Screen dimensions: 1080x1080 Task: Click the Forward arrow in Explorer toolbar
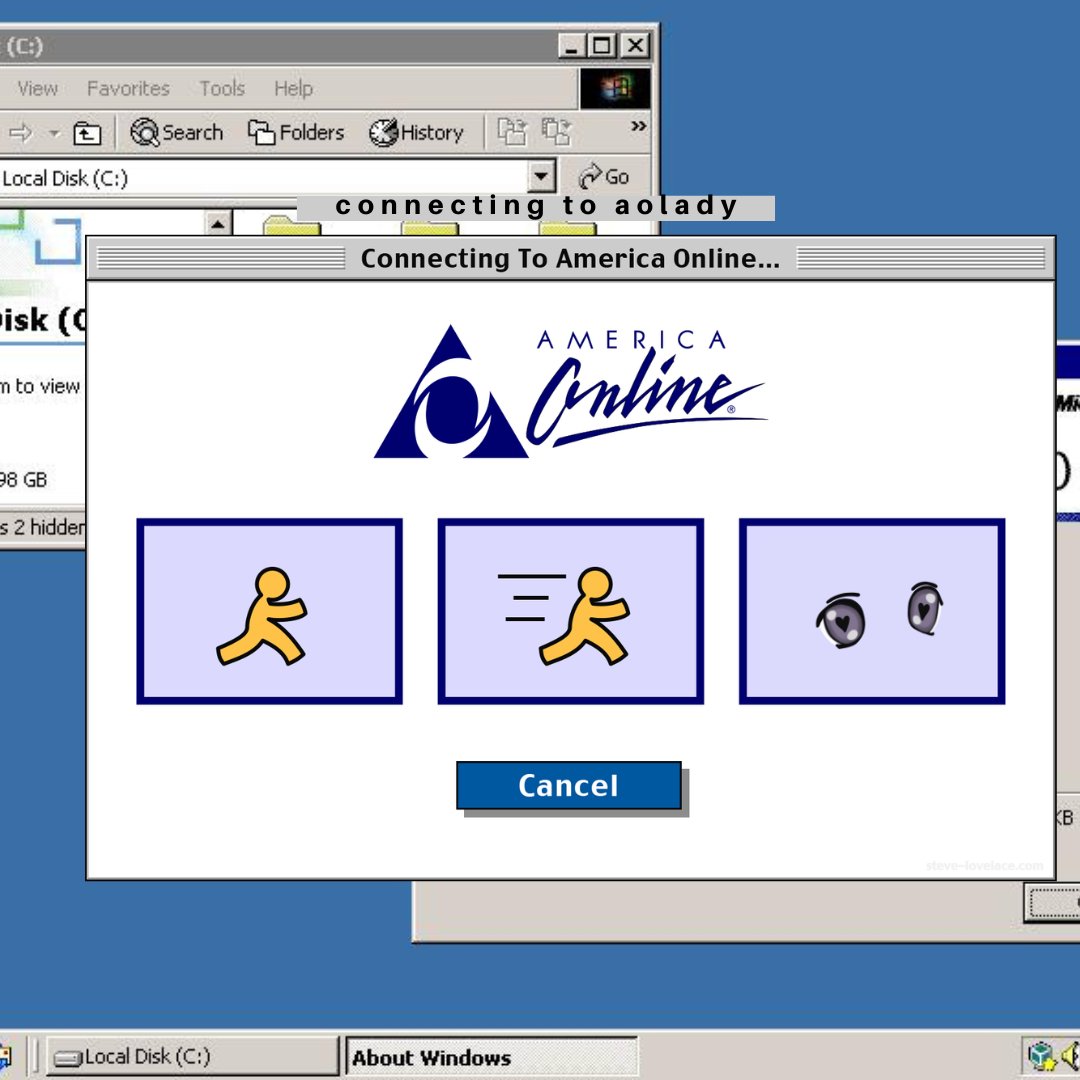pyautogui.click(x=21, y=132)
